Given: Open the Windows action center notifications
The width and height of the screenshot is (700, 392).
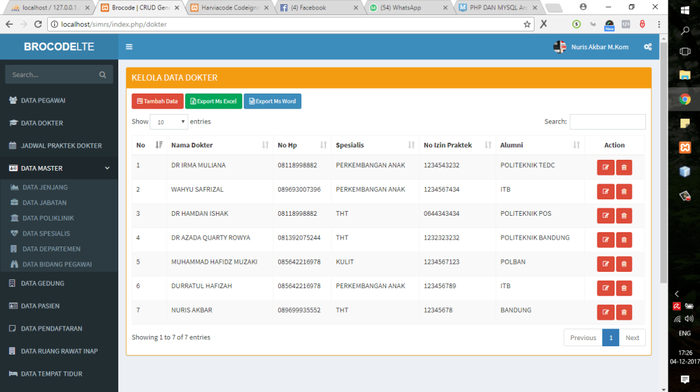Looking at the screenshot, I should coord(684,379).
